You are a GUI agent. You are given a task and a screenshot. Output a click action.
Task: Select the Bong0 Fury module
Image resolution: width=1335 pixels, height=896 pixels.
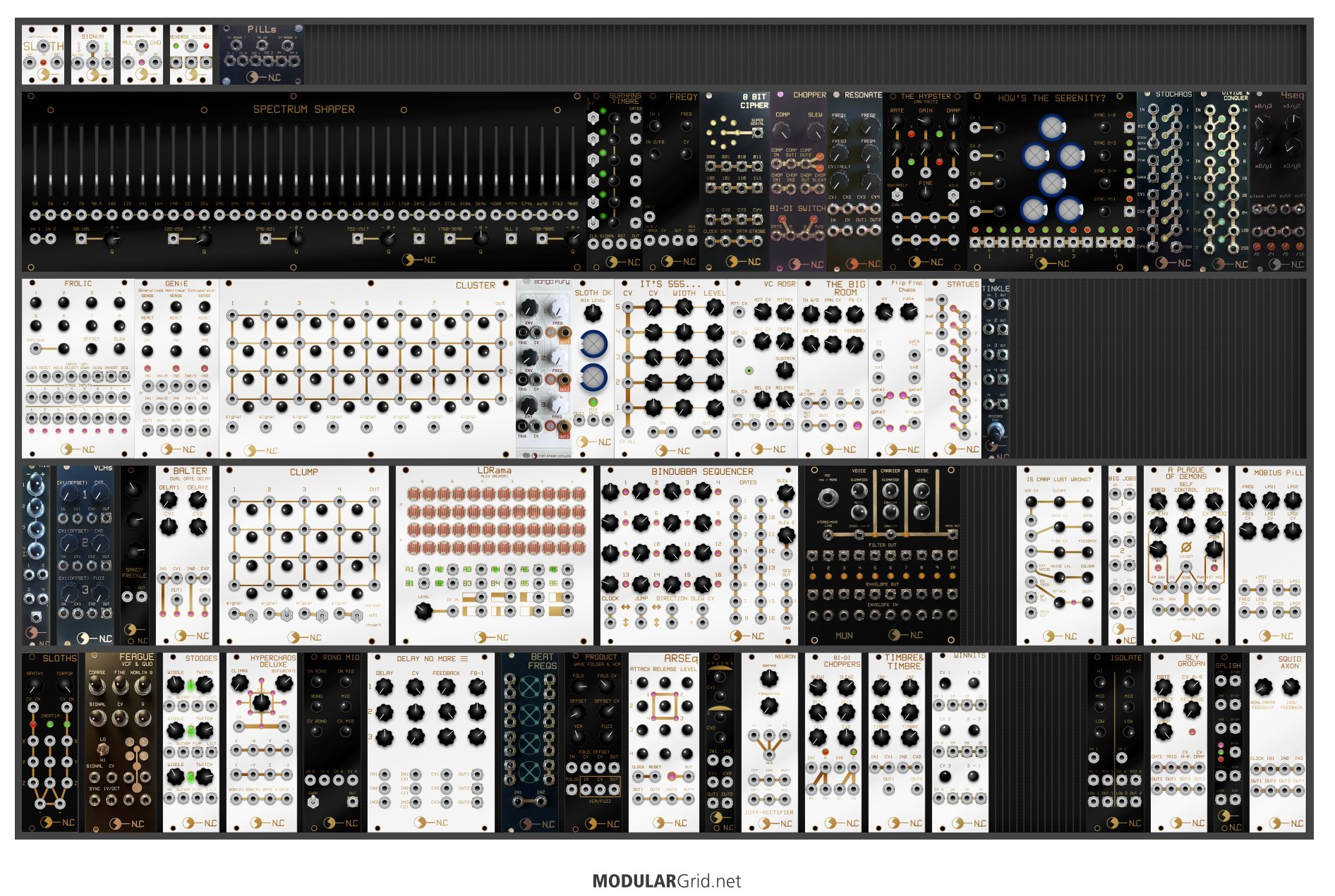544,368
